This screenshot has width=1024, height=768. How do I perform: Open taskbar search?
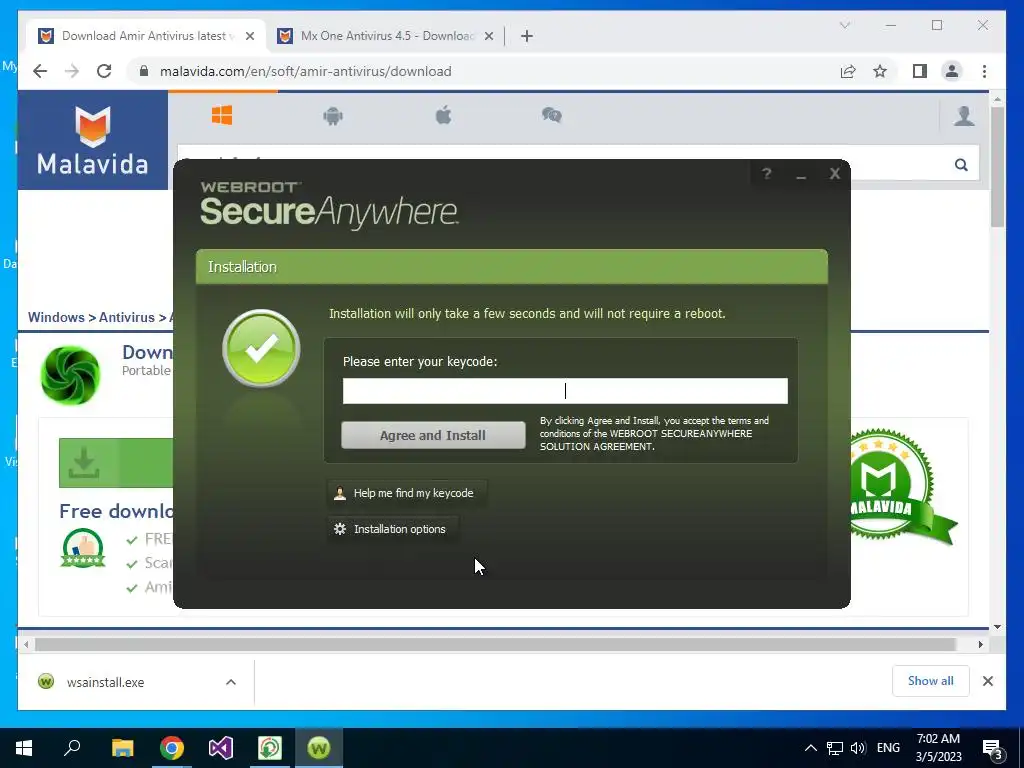pyautogui.click(x=72, y=748)
